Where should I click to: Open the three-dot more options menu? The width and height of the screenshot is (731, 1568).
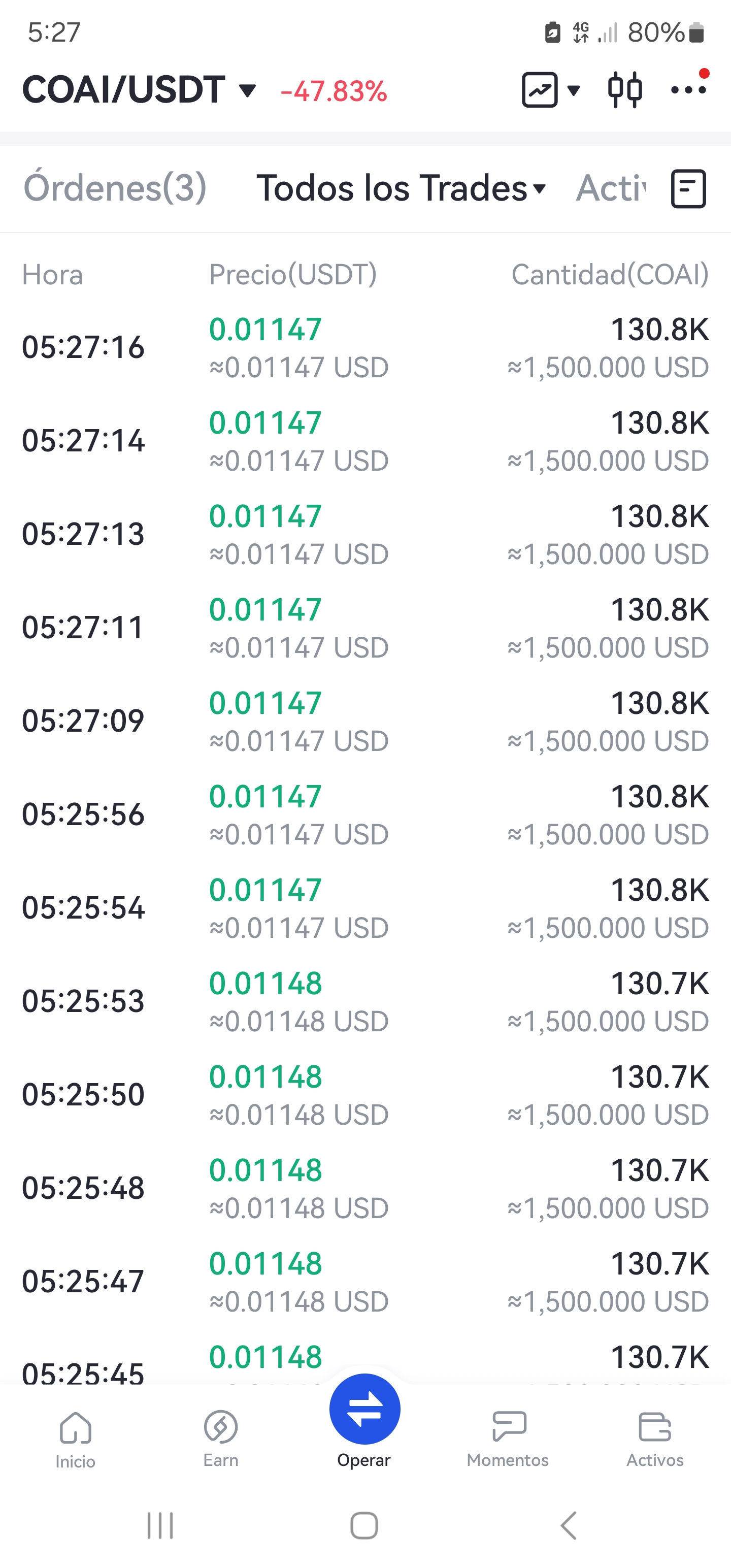pyautogui.click(x=689, y=89)
